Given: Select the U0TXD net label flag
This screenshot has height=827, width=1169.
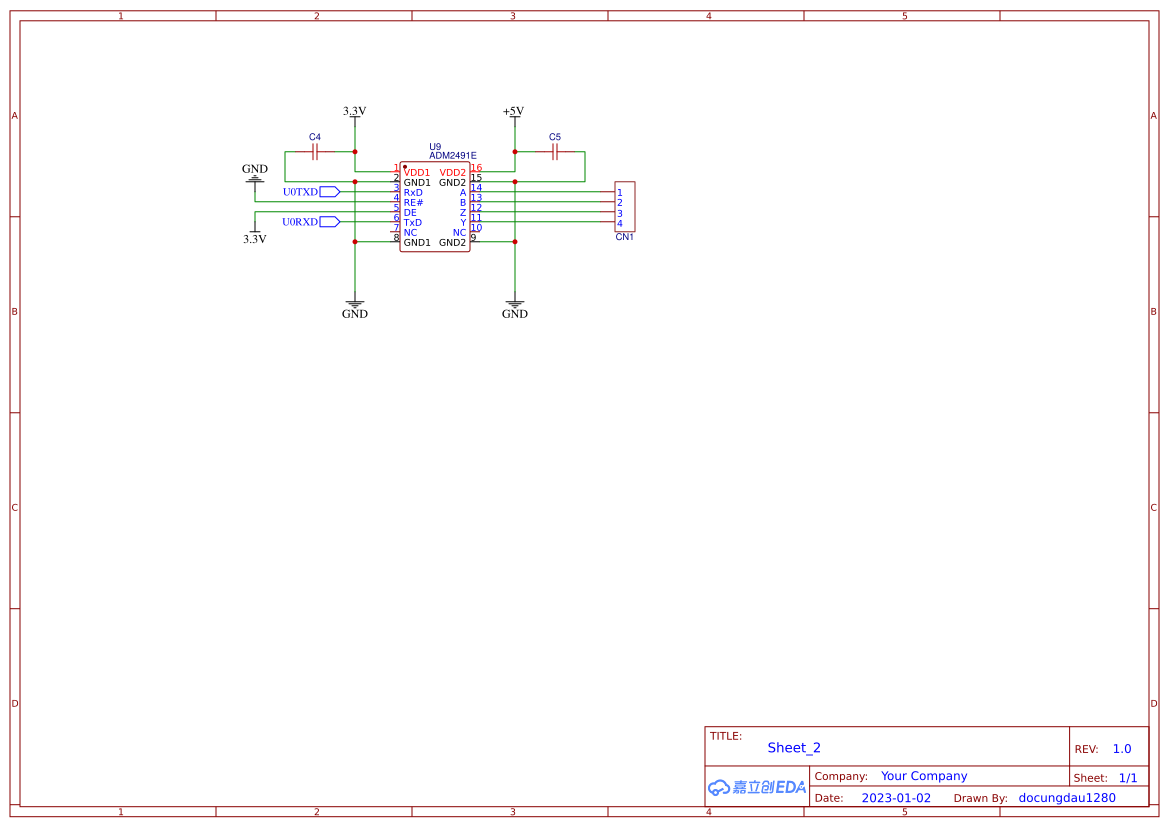Looking at the screenshot, I should coord(313,191).
